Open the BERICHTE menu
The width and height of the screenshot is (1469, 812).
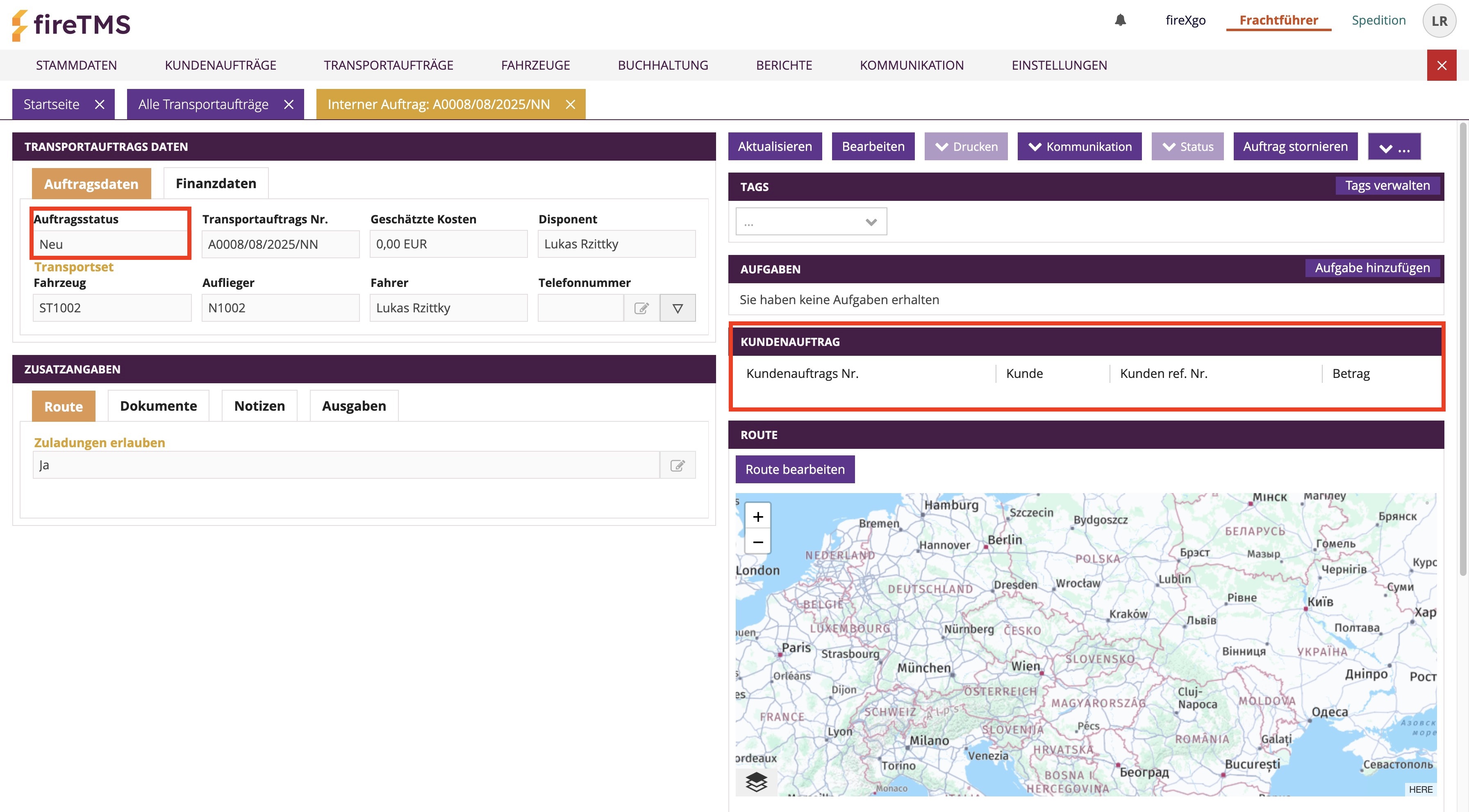coord(784,65)
